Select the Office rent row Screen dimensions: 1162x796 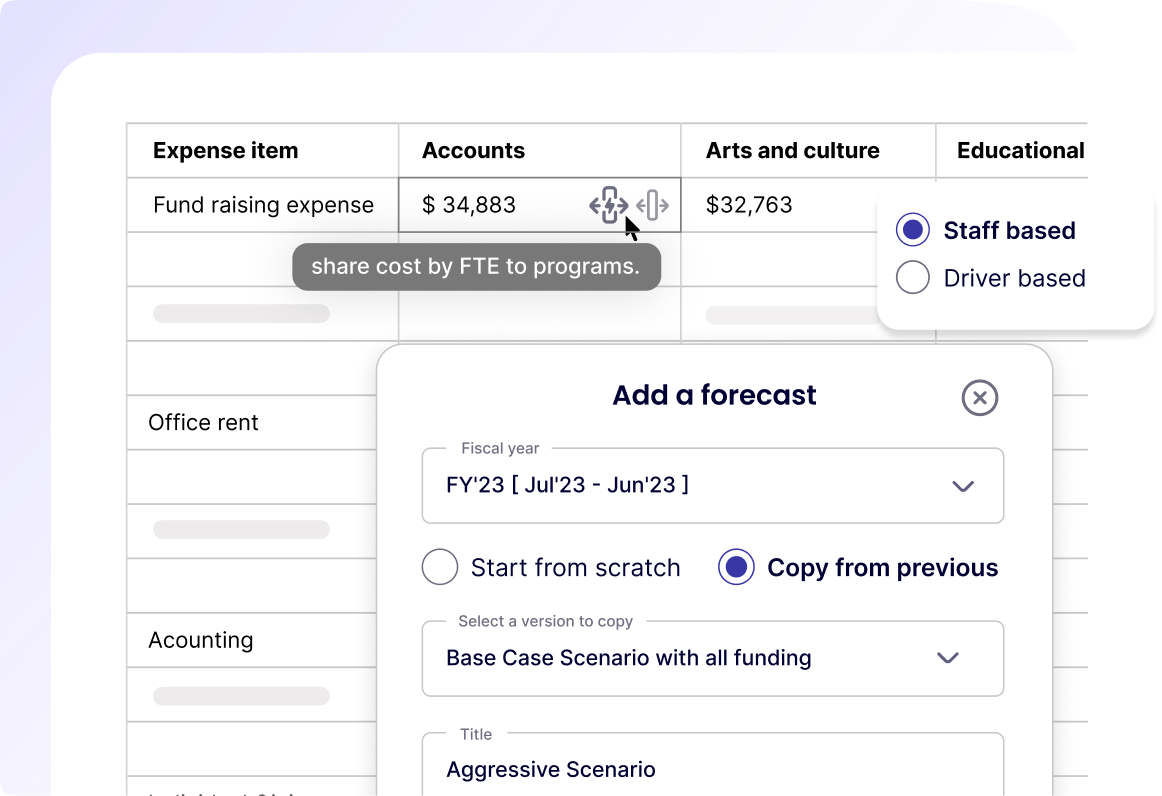[x=203, y=422]
